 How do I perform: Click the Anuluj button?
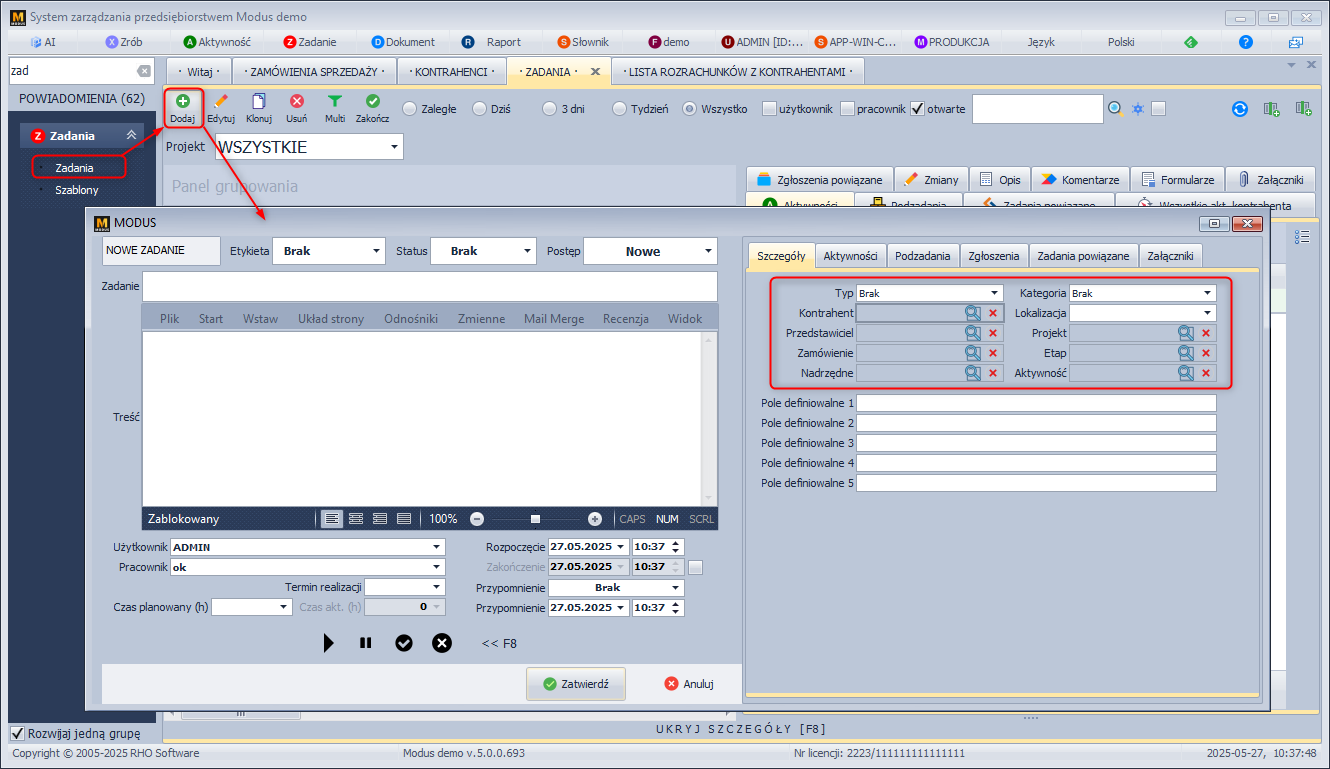pyautogui.click(x=689, y=684)
